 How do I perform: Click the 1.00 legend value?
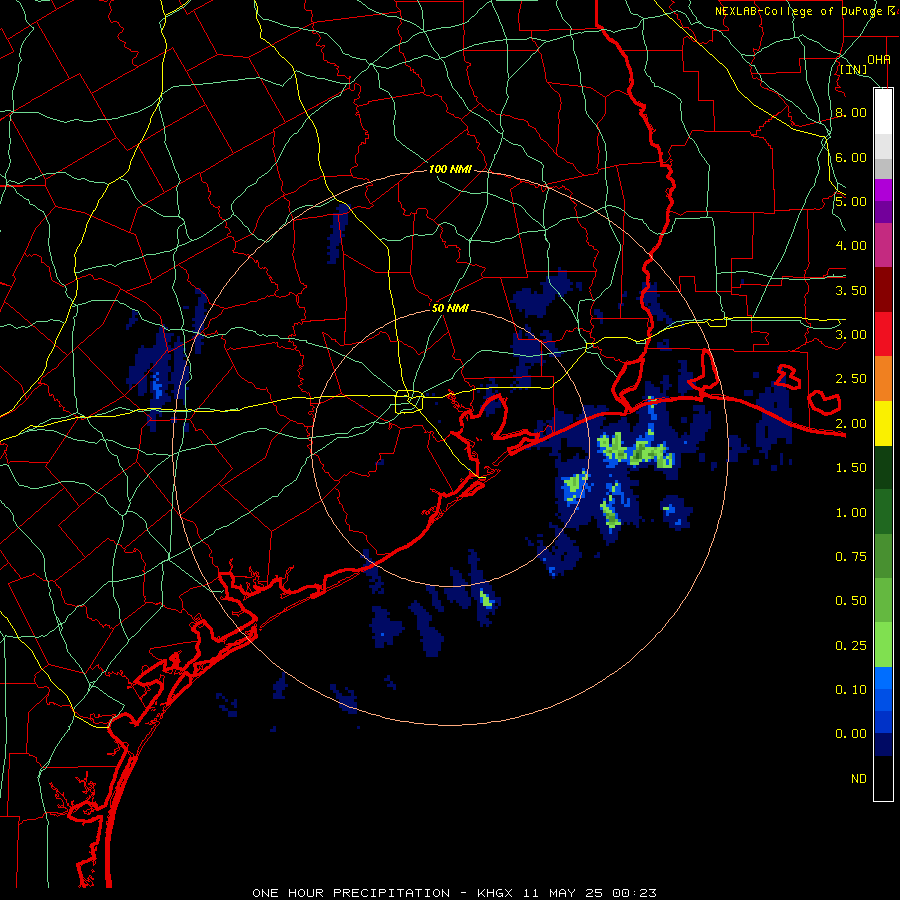(851, 513)
